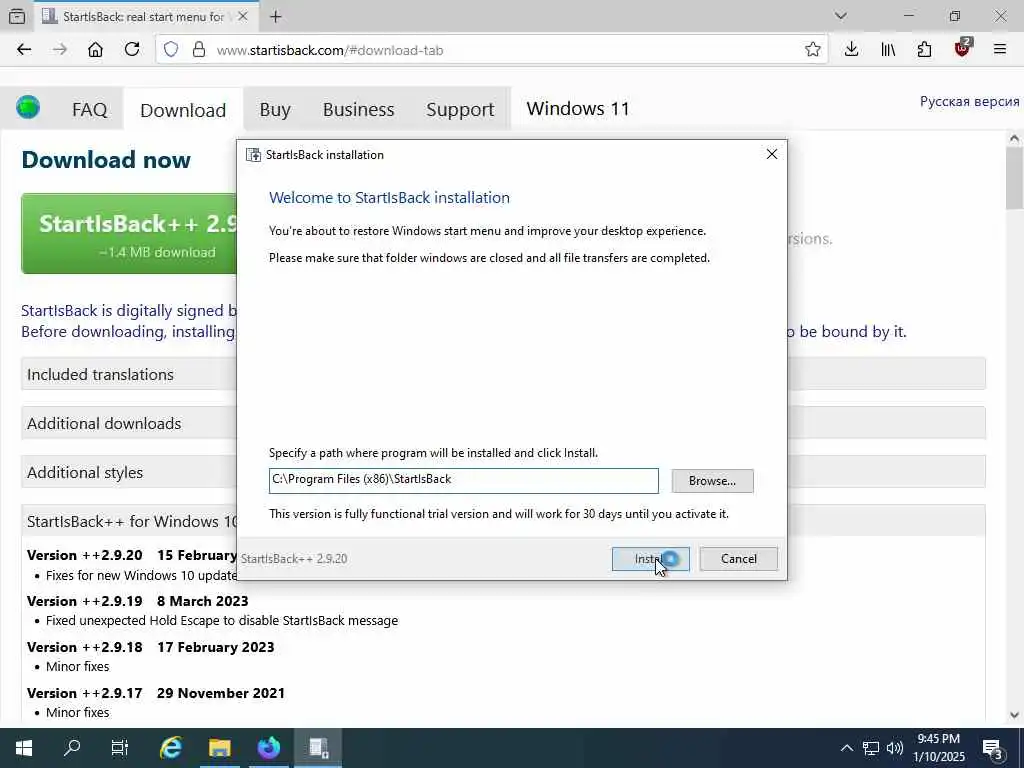Open a new browser tab

point(276,17)
